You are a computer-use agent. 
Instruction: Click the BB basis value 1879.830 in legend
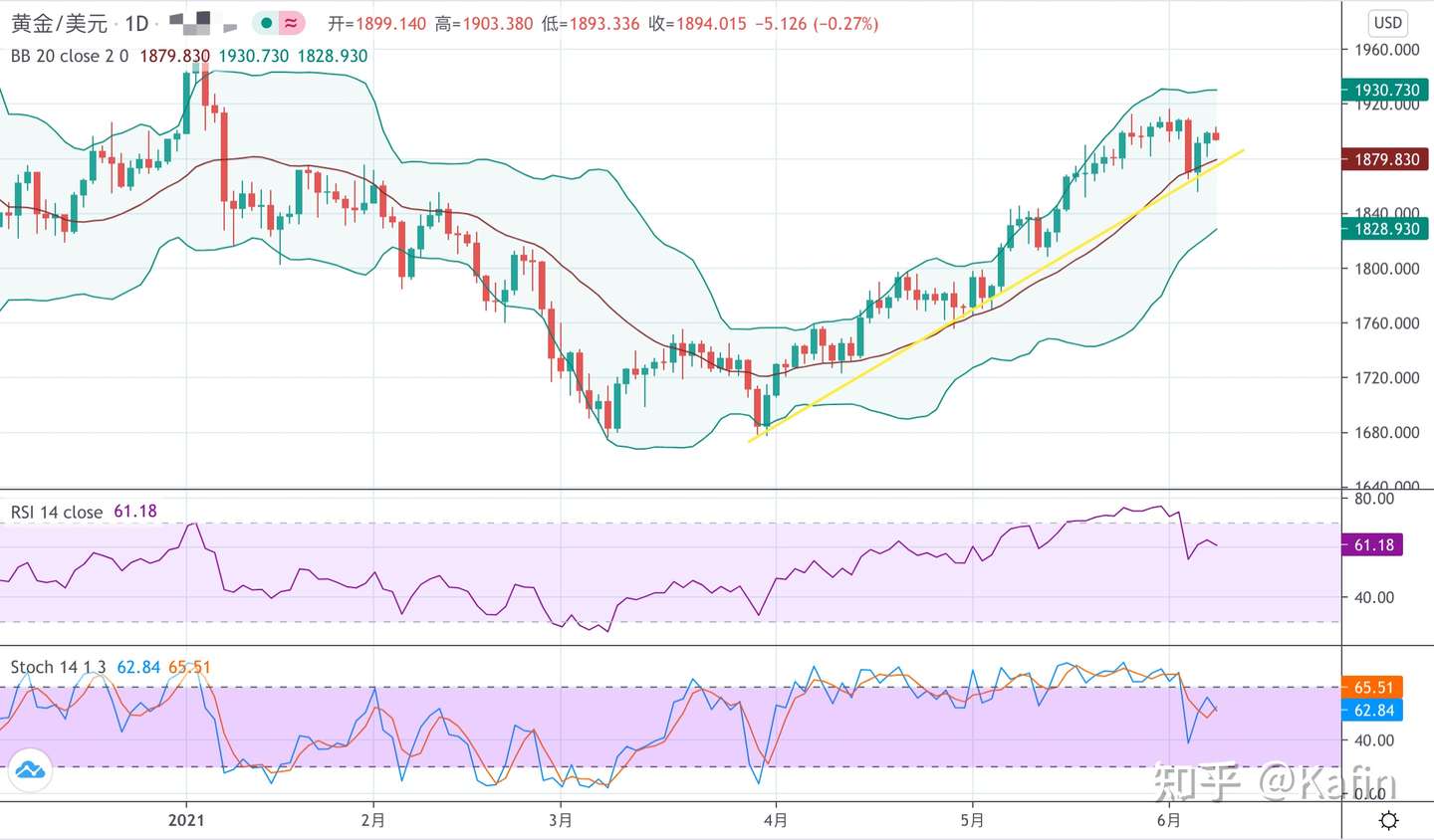point(174,56)
